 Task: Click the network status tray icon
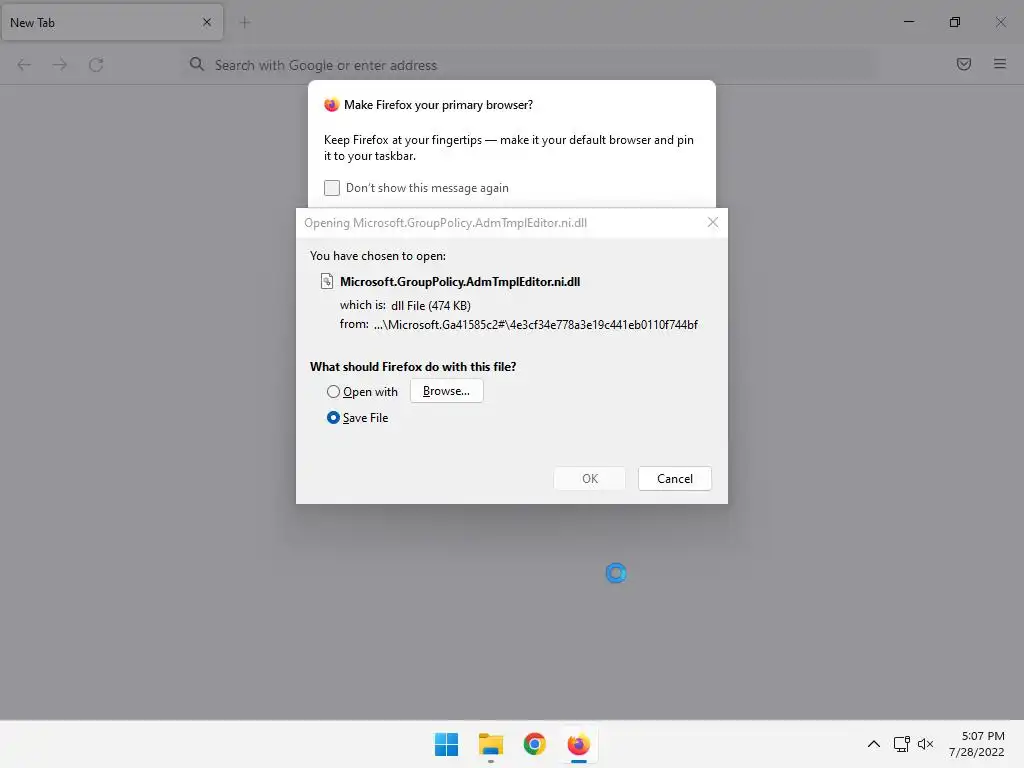(x=902, y=744)
